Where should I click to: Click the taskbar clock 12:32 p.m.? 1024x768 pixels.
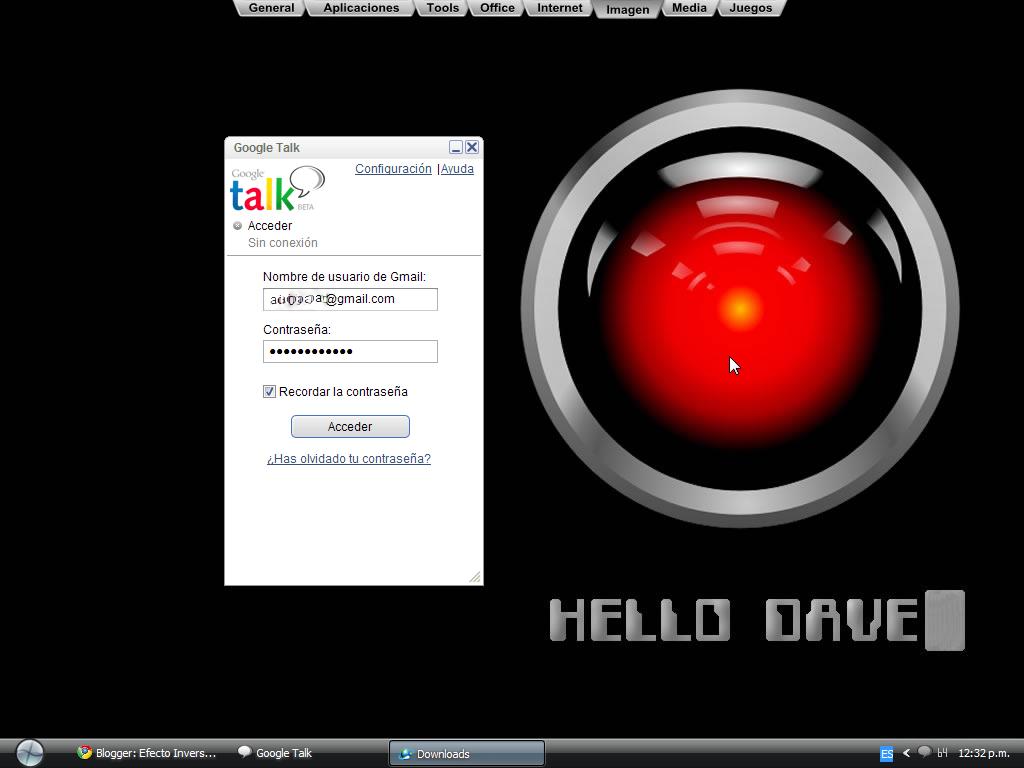[984, 753]
